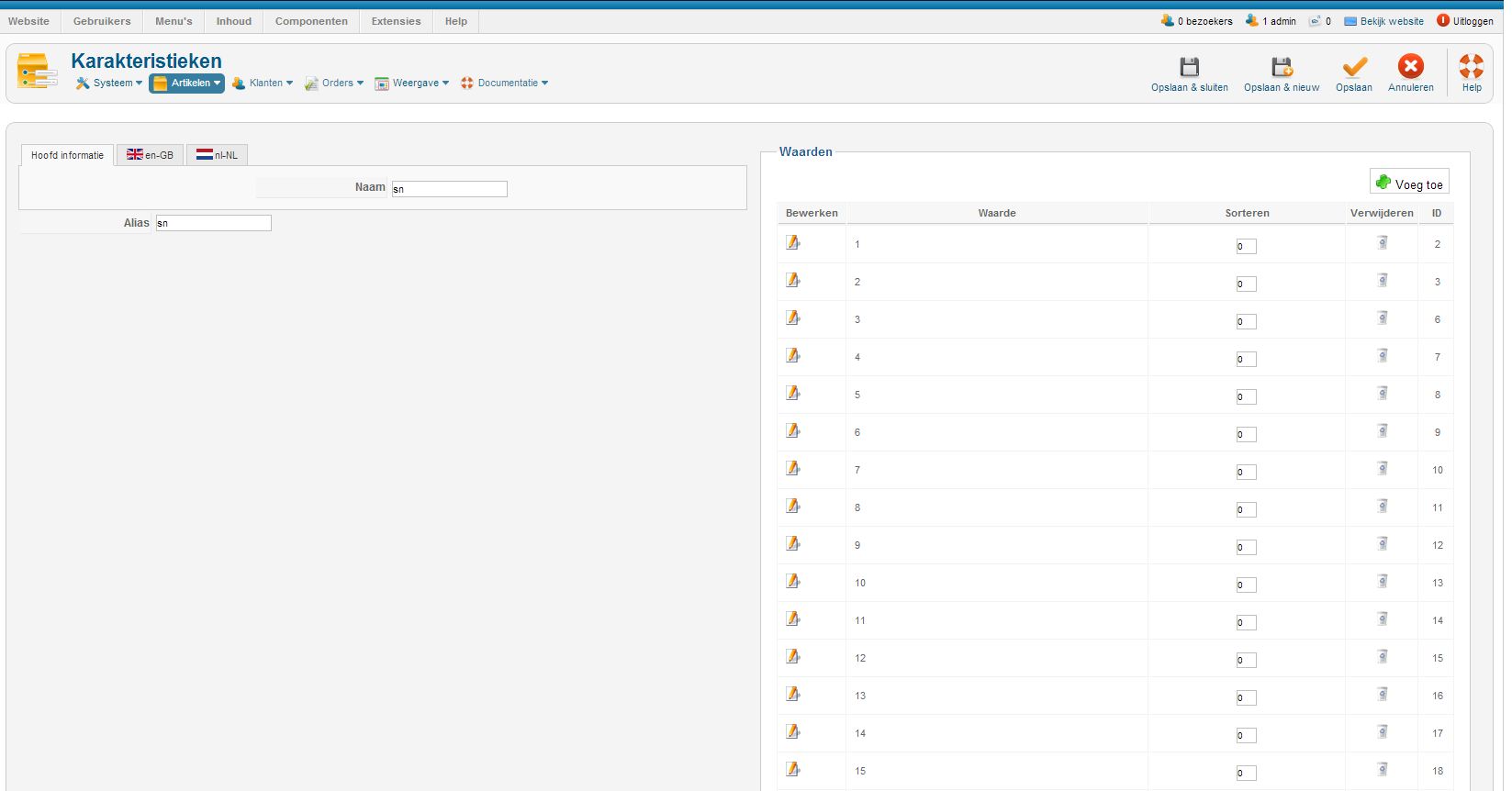Click the Sorteren field for value 6
This screenshot has width=1512, height=791.
(1246, 434)
